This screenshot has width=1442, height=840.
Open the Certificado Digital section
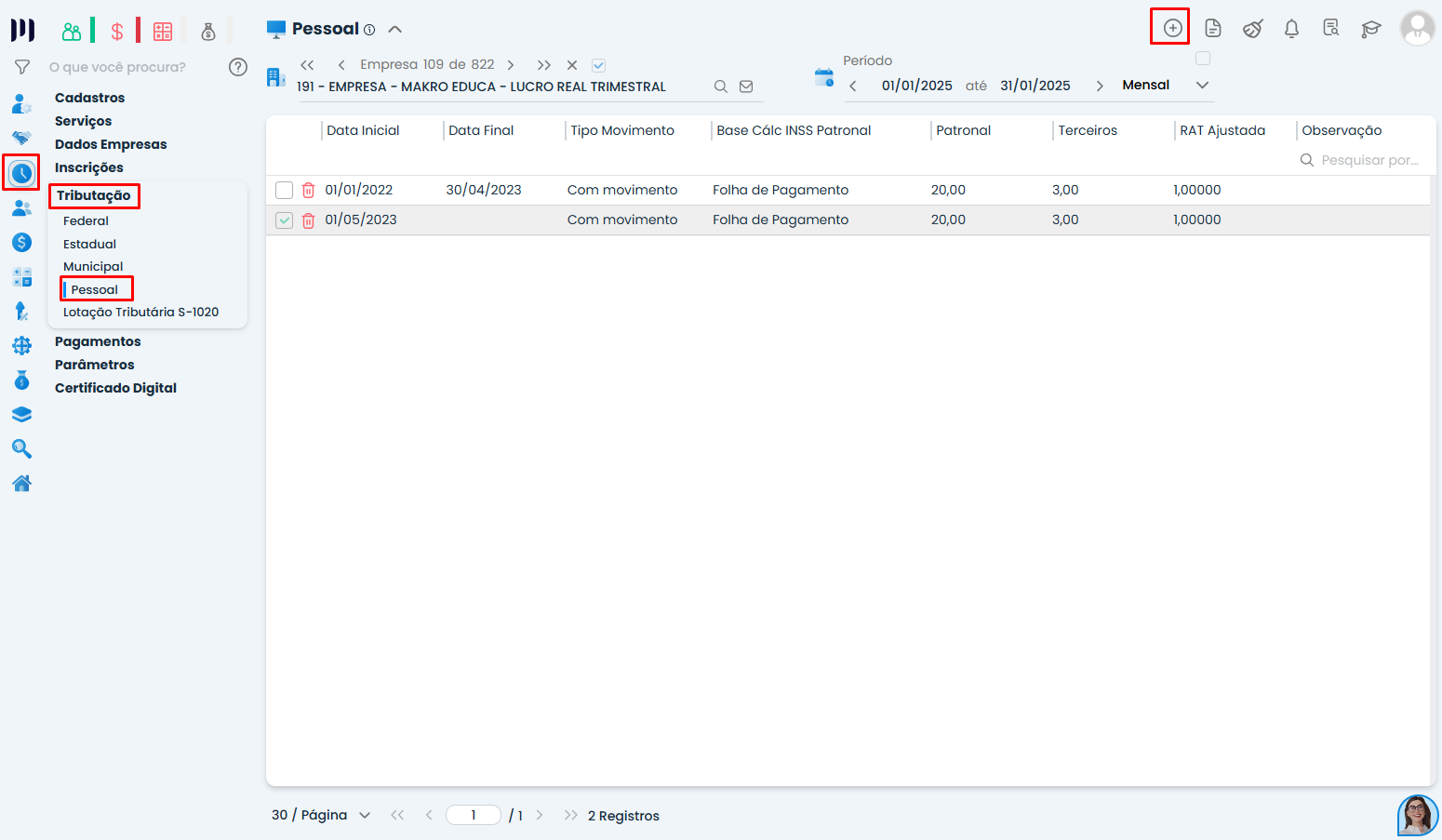(x=115, y=388)
